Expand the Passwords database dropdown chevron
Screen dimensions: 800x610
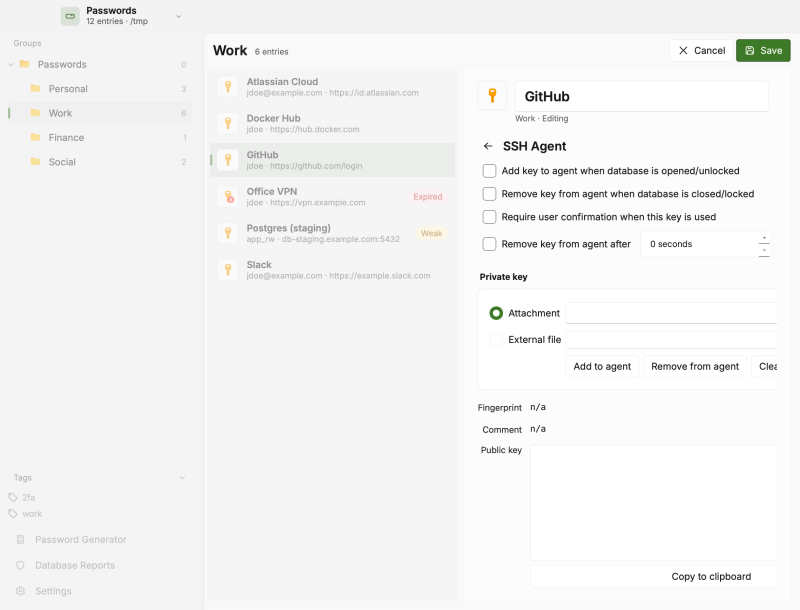tap(179, 16)
